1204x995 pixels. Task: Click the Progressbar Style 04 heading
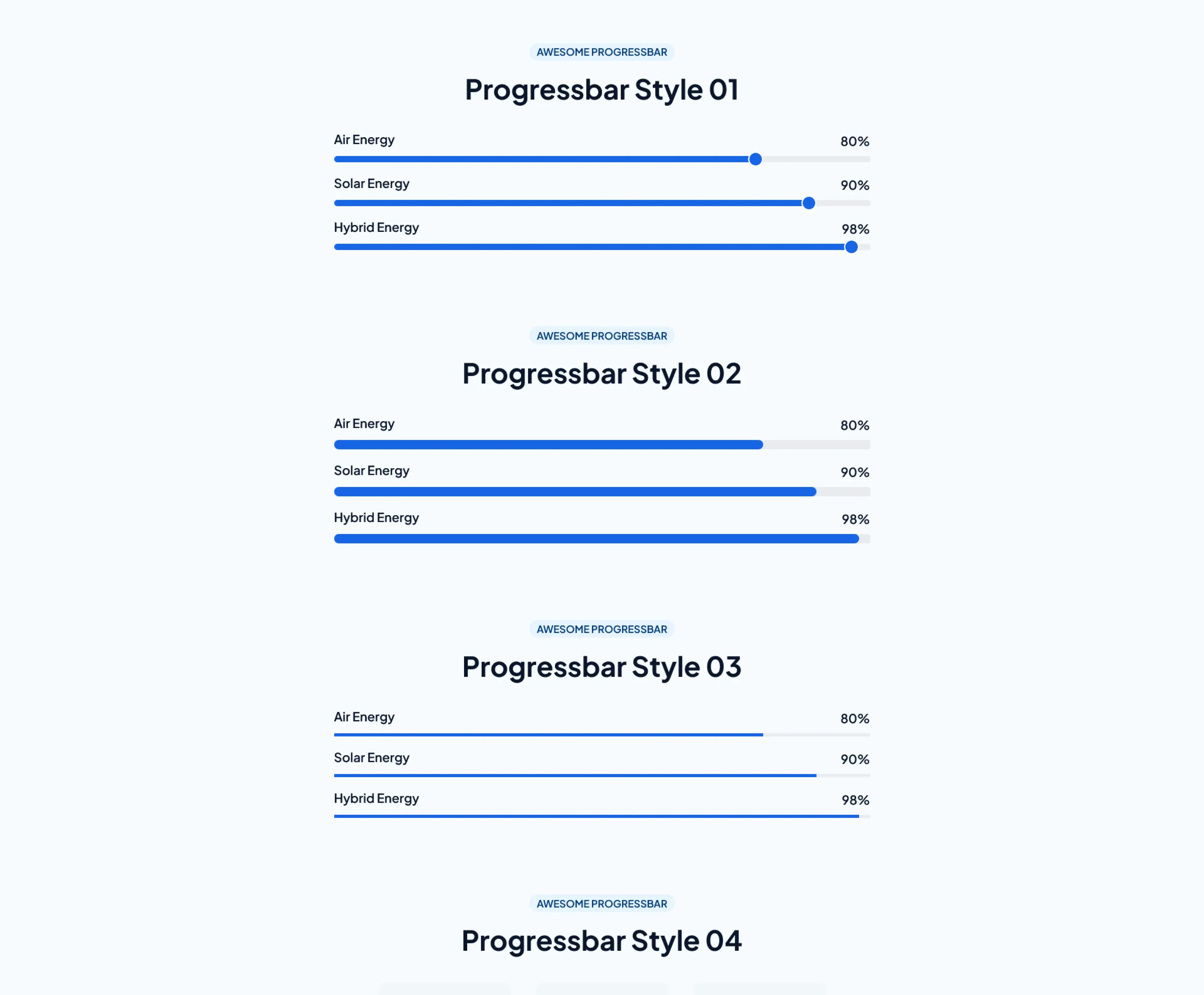click(x=602, y=941)
